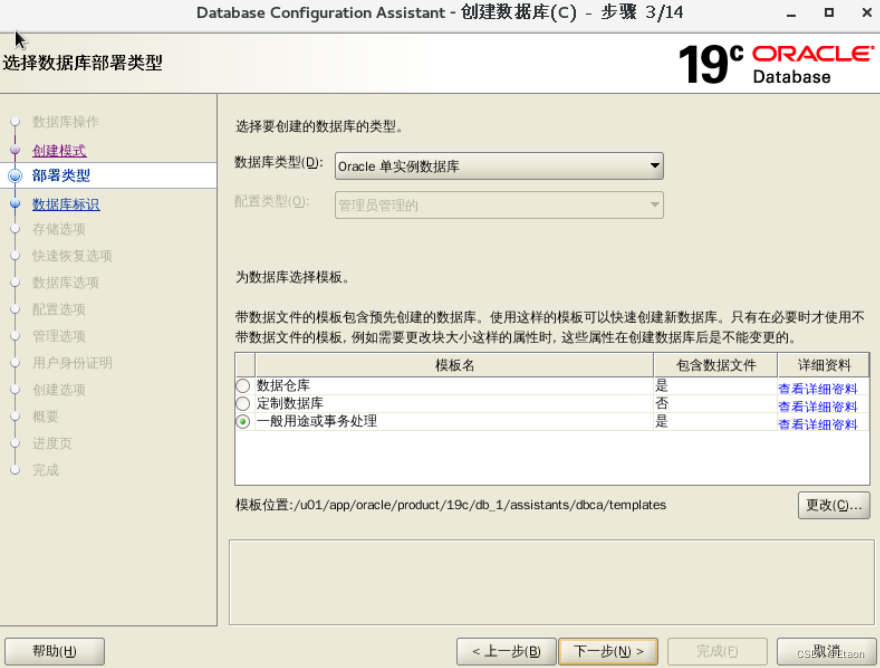
Task: Open the disabled 配置类型 dropdown
Action: pos(499,205)
